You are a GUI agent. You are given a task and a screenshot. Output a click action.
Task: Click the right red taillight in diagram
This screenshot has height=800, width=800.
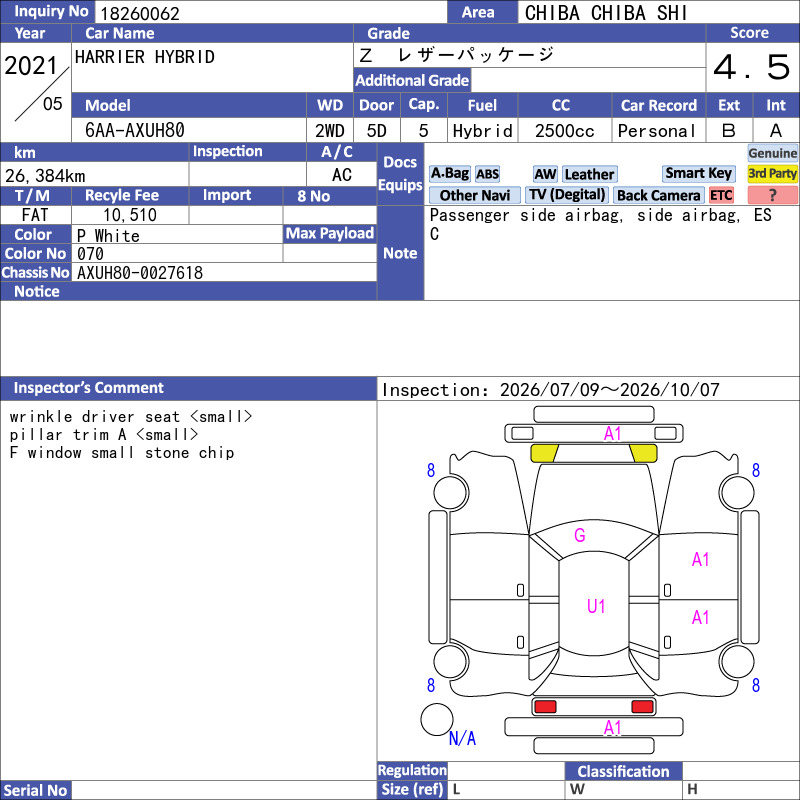642,707
